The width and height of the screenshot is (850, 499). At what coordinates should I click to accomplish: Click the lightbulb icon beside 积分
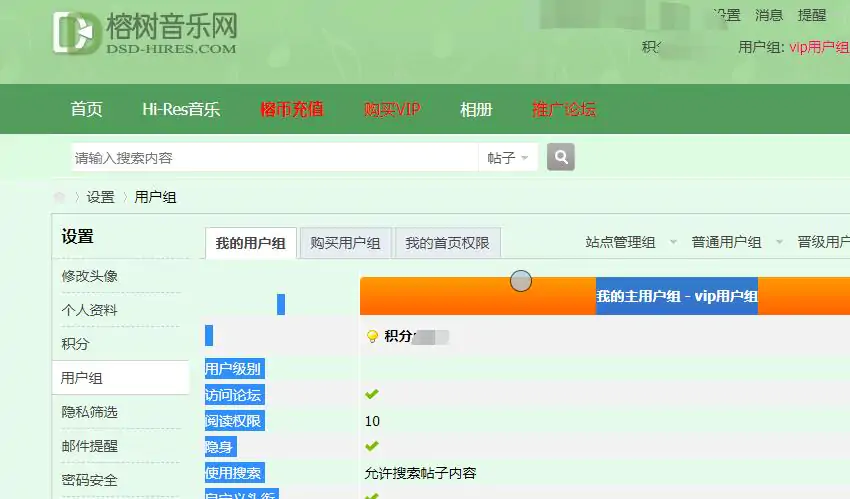372,336
